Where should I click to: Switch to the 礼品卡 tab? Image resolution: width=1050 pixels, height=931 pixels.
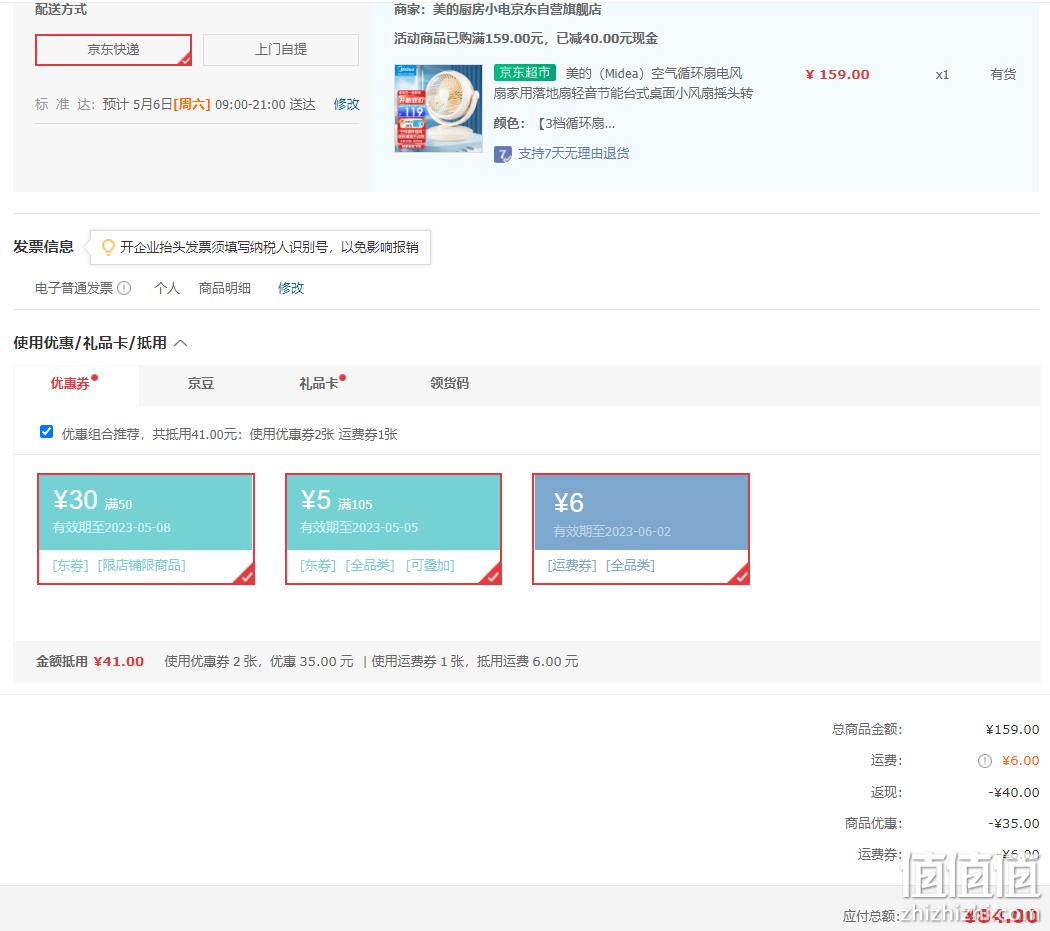click(319, 384)
